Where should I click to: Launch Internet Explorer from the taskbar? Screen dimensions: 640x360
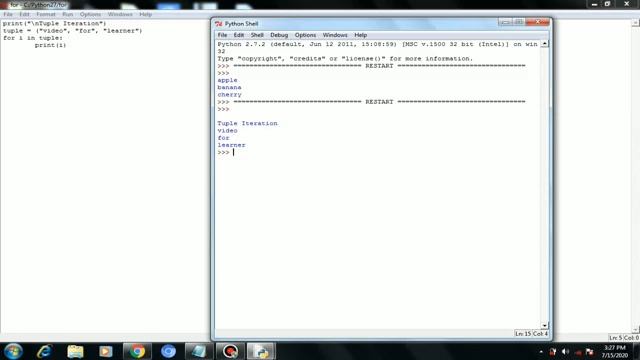pos(44,351)
